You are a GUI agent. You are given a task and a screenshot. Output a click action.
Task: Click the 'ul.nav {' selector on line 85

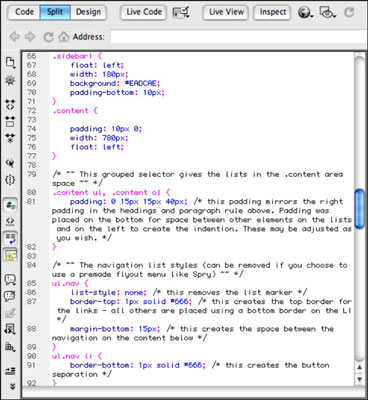[70, 283]
